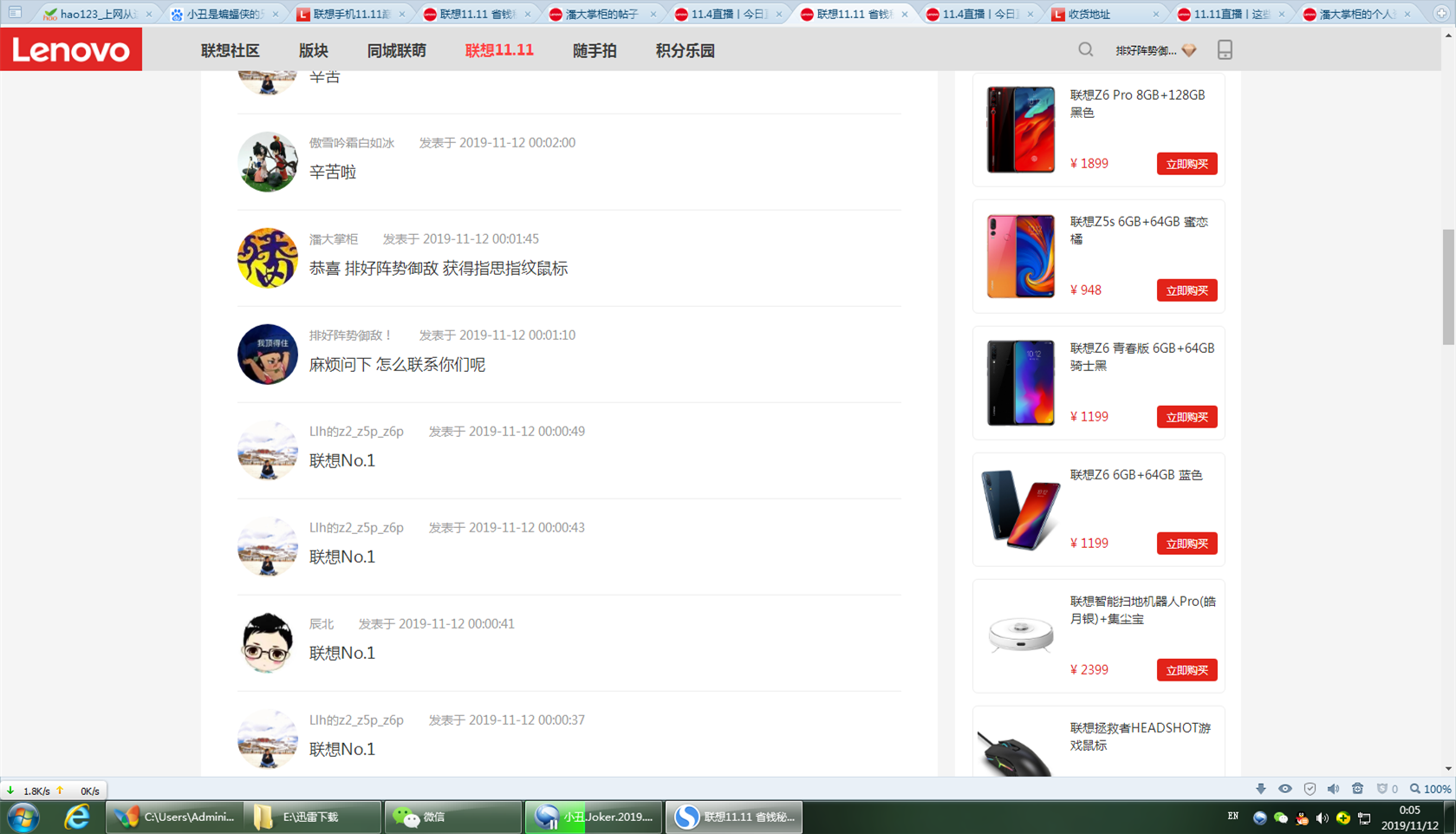Click the system volume tray icon
Viewport: 1456px width, 834px height.
click(1322, 818)
